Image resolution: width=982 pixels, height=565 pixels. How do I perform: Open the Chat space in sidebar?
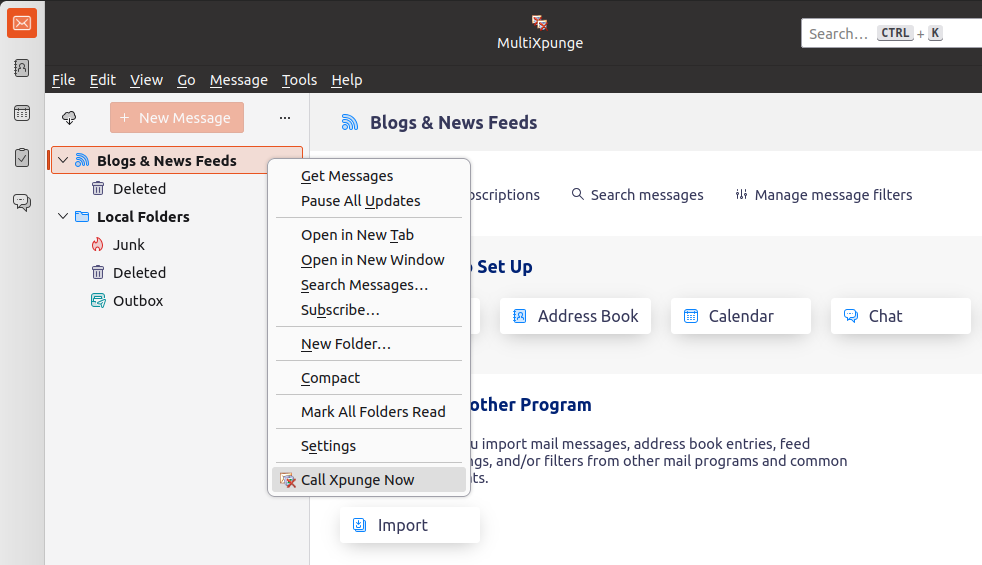[22, 202]
